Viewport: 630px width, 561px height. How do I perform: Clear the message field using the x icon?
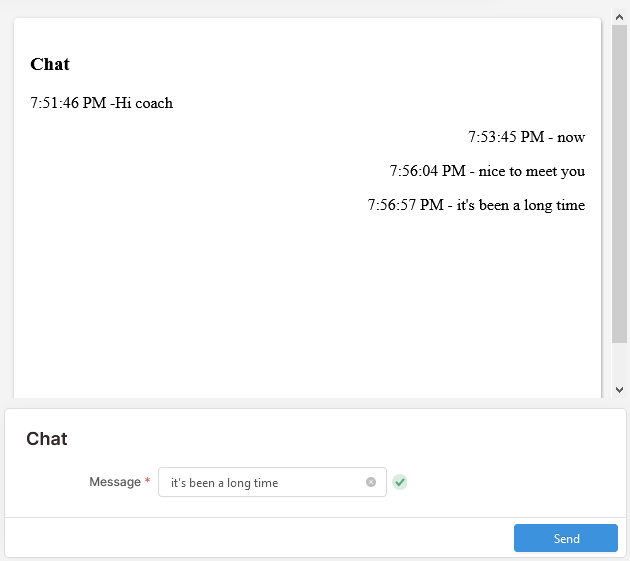(371, 482)
